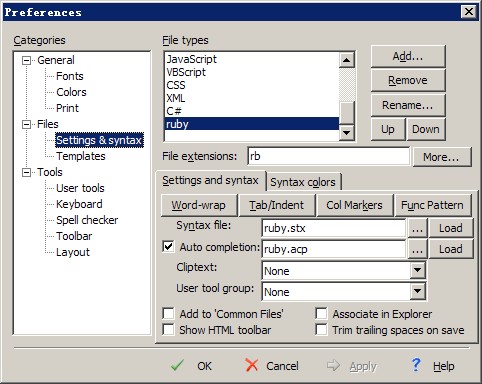Enable Show HTML toolbar checkbox

click(x=168, y=330)
